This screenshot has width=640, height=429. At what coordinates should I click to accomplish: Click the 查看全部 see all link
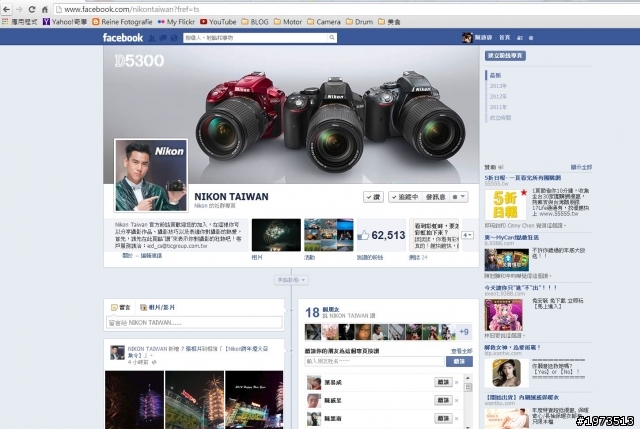462,351
